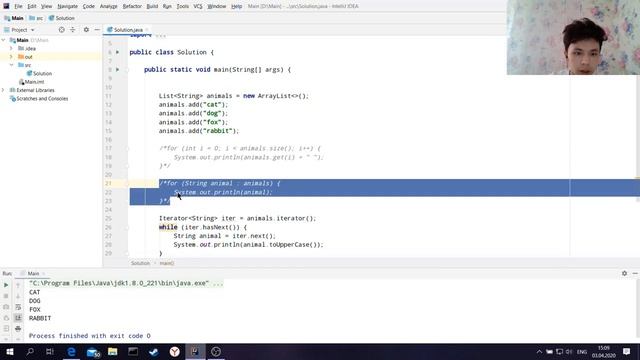Click run gutter icon beside main method
The image size is (640, 360).
coord(118,69)
